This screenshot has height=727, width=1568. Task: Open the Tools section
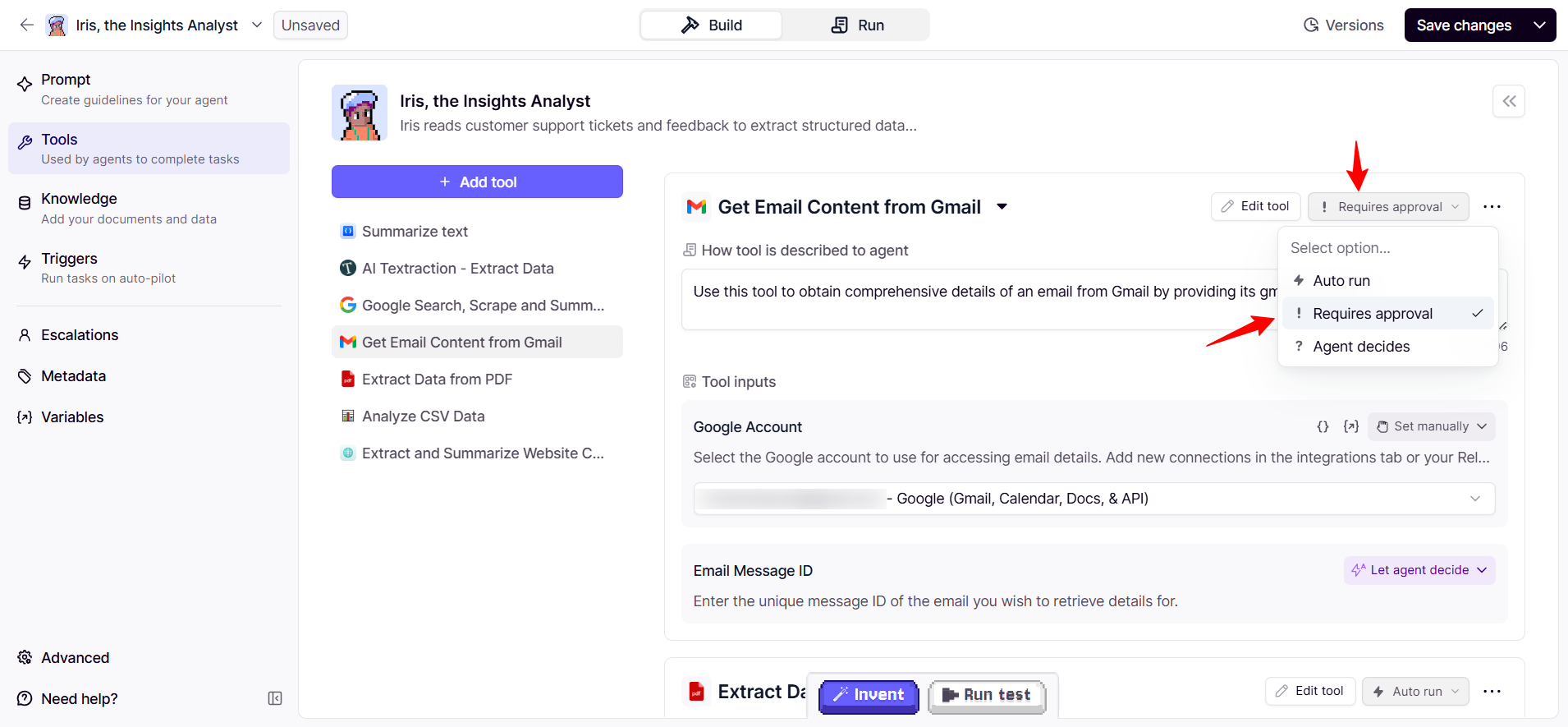coord(149,148)
